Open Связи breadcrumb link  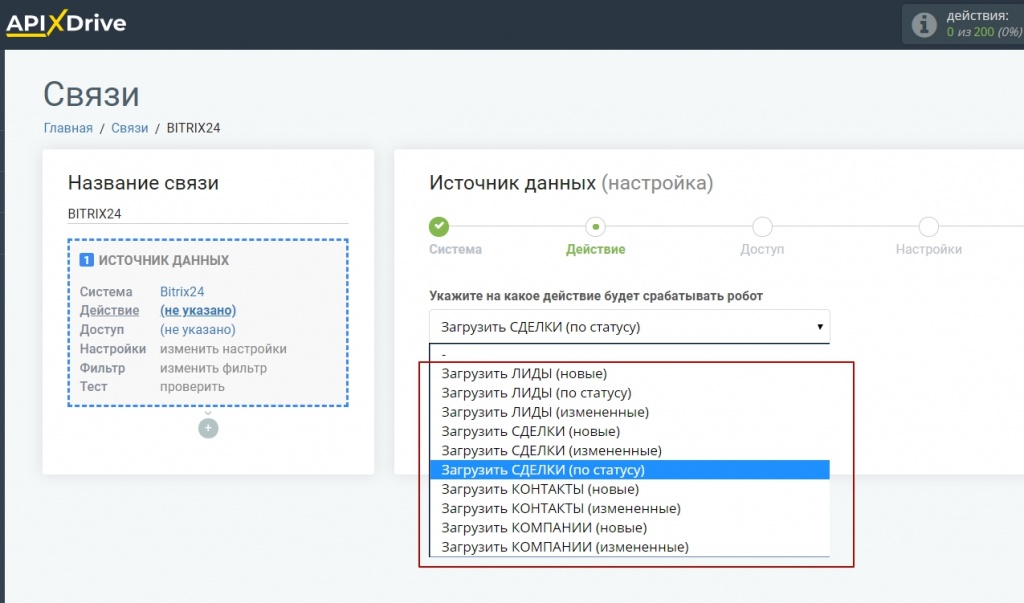(129, 128)
